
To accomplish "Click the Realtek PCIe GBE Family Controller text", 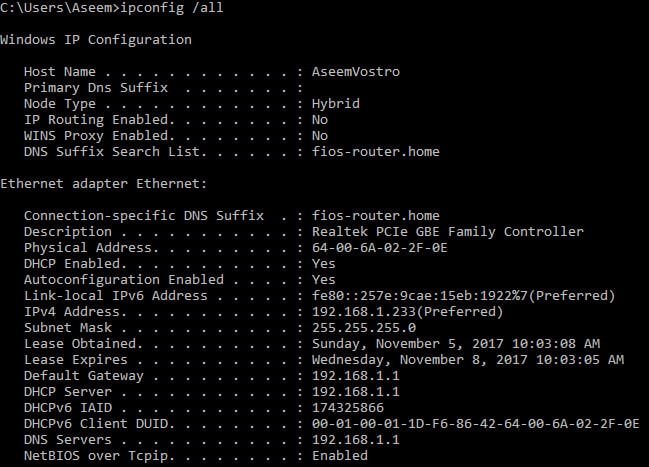I will (448, 231).
